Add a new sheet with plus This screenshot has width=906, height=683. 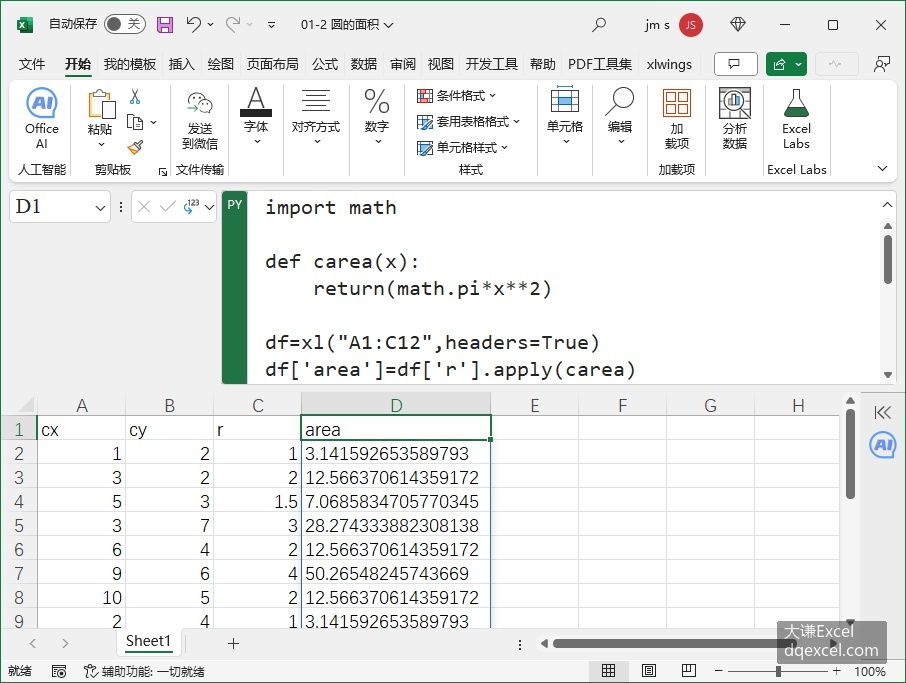[233, 643]
